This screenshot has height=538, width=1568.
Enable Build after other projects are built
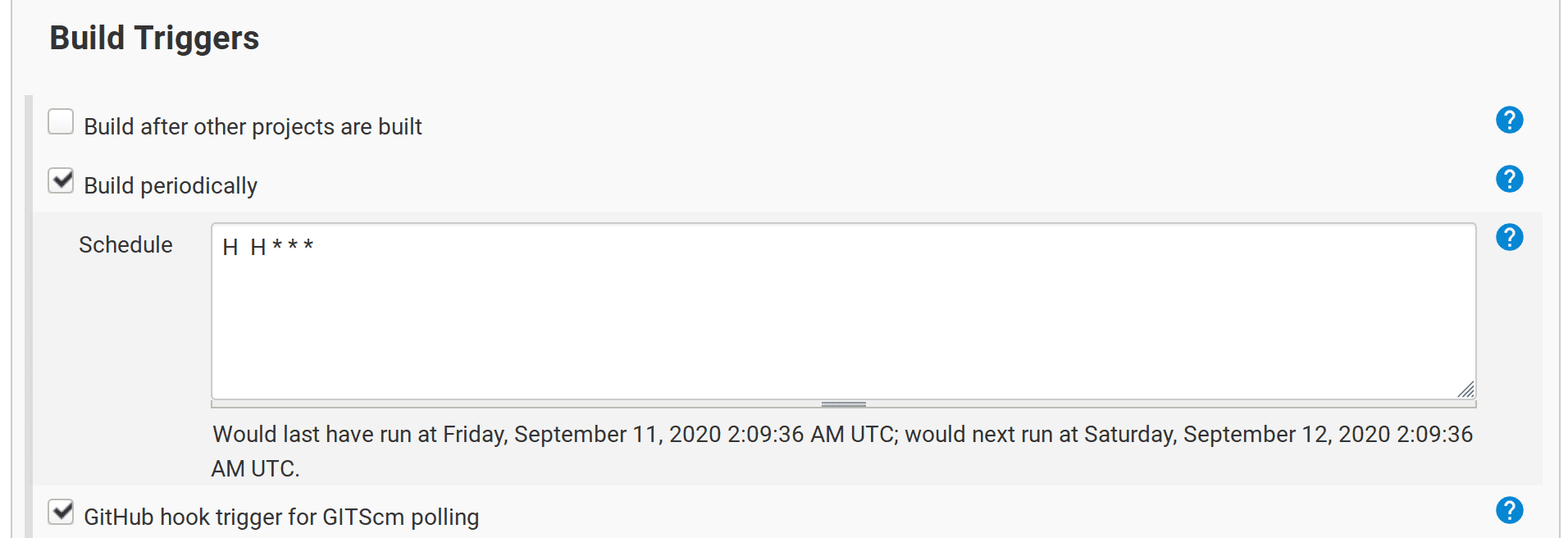coord(61,122)
